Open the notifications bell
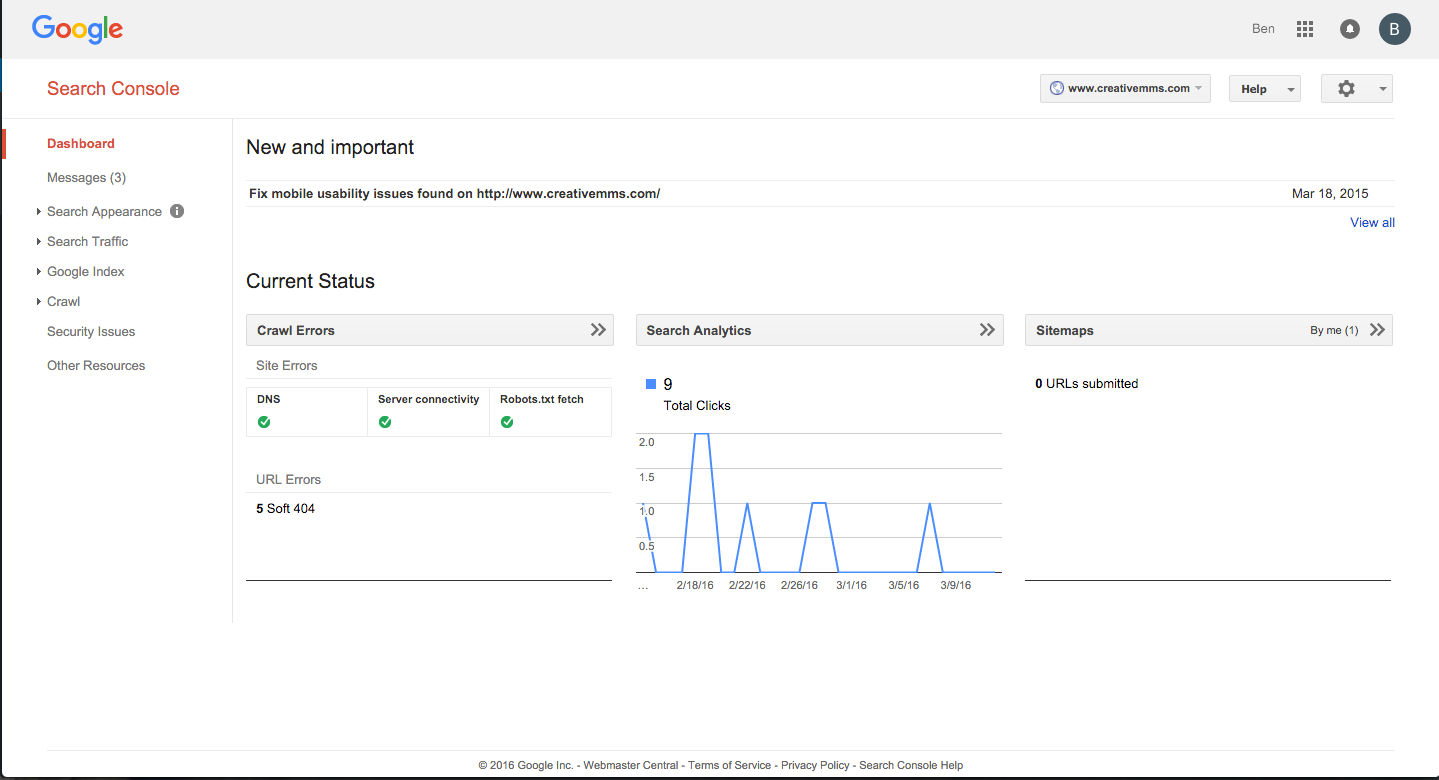The width and height of the screenshot is (1439, 780). click(1350, 29)
